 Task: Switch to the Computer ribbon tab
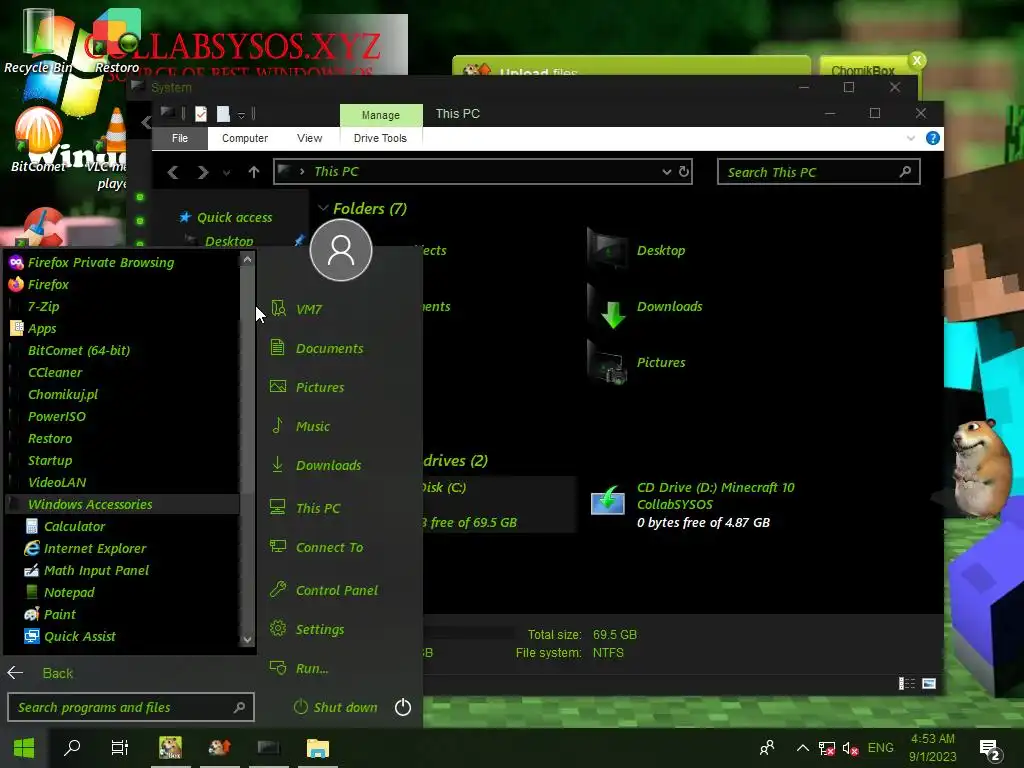pos(245,138)
